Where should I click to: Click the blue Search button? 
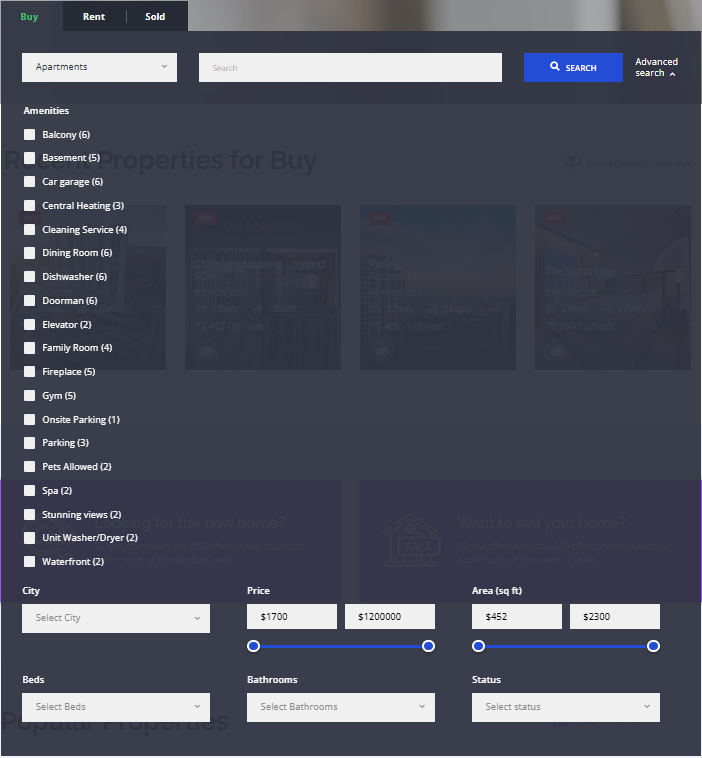click(x=573, y=68)
